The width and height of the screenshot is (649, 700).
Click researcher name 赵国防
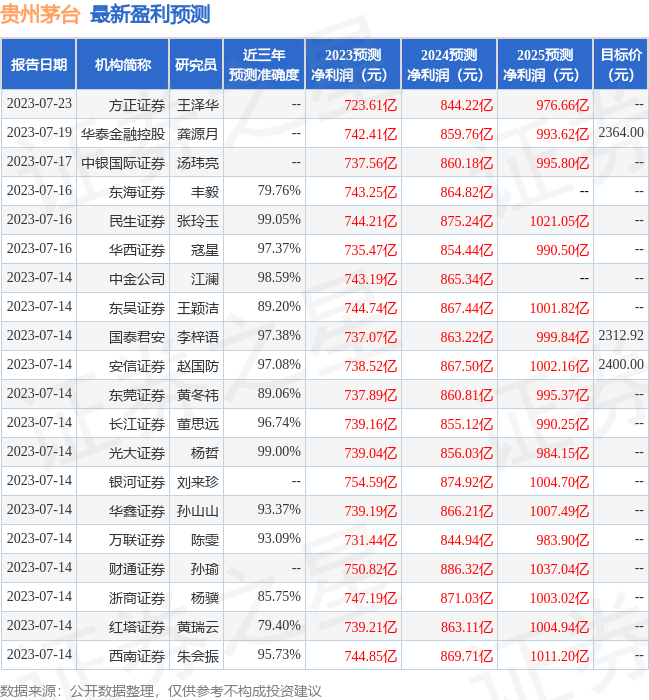(198, 367)
